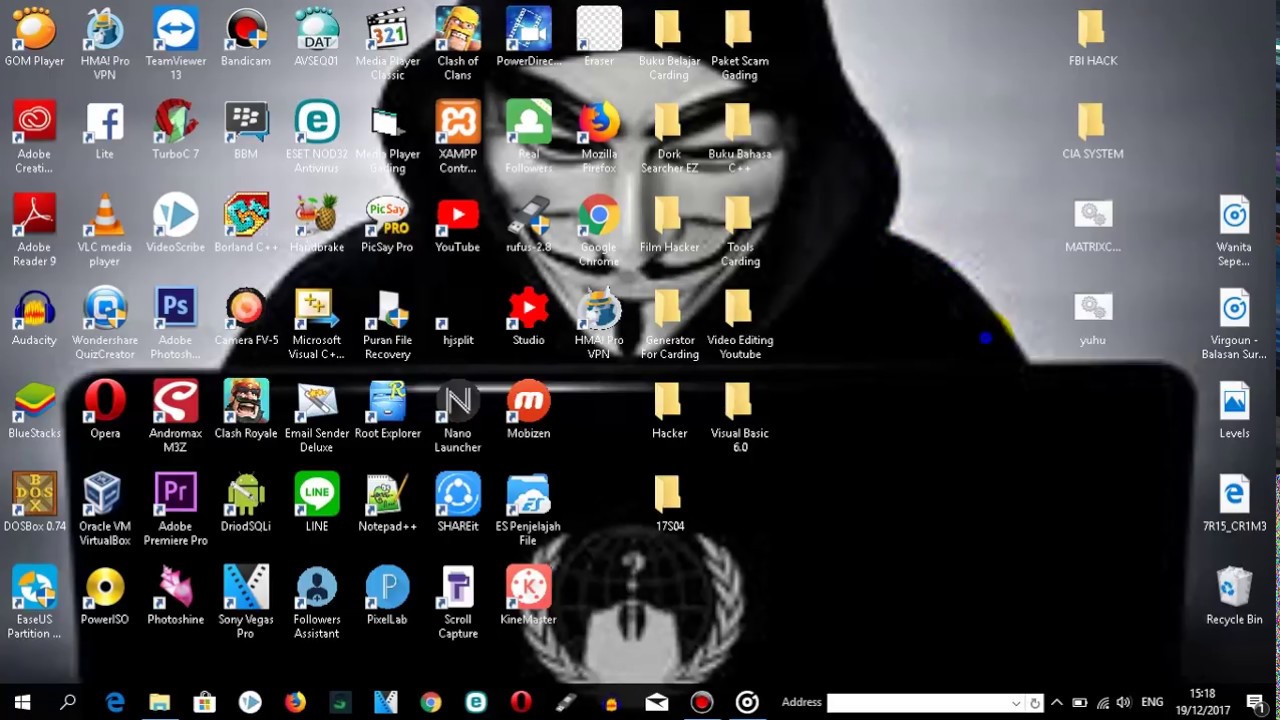Open the Recycle Bin

point(1234,595)
